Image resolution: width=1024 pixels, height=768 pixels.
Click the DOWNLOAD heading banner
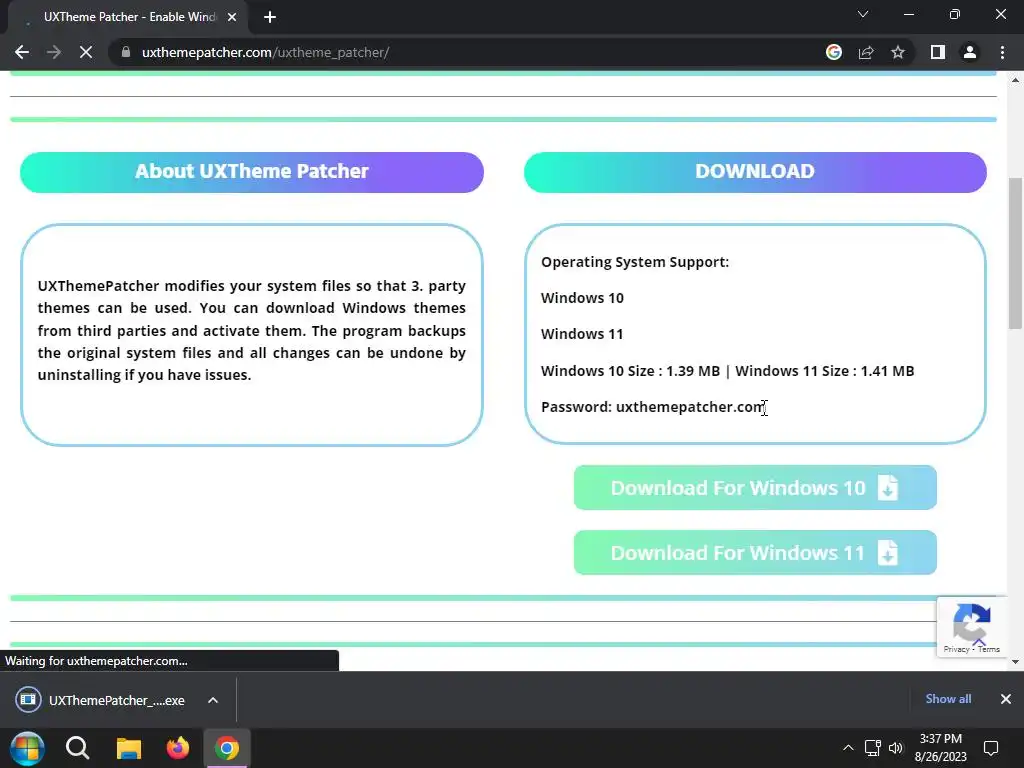pyautogui.click(x=755, y=172)
